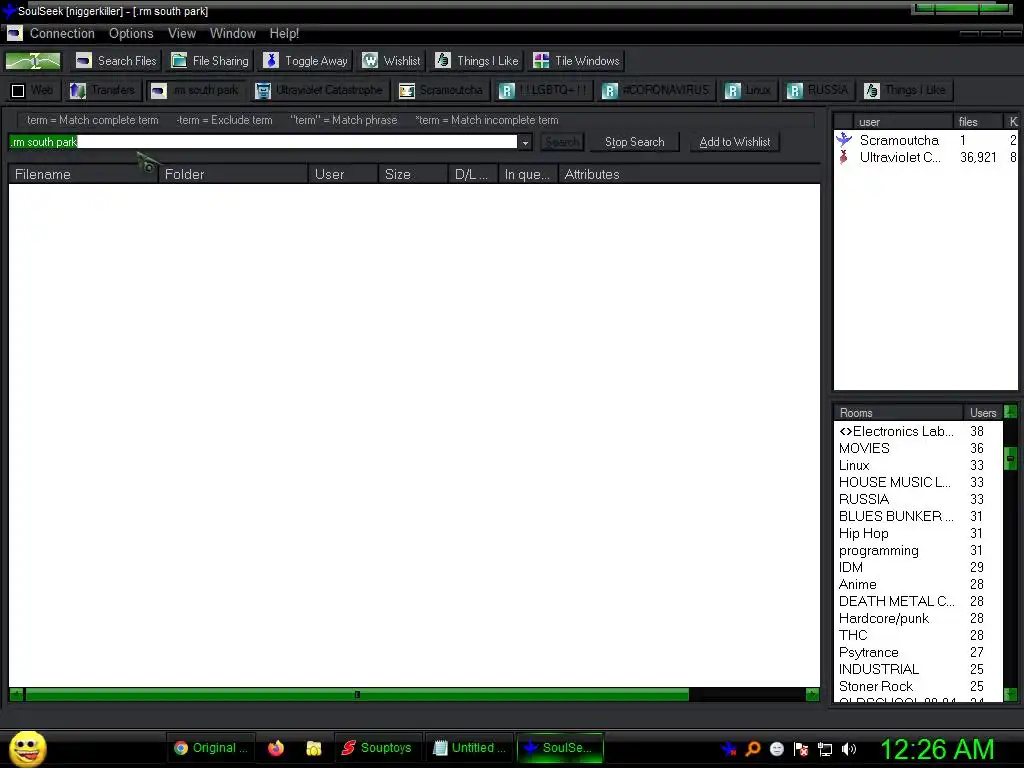
Task: Switch to the Things I Like tab
Action: [905, 90]
